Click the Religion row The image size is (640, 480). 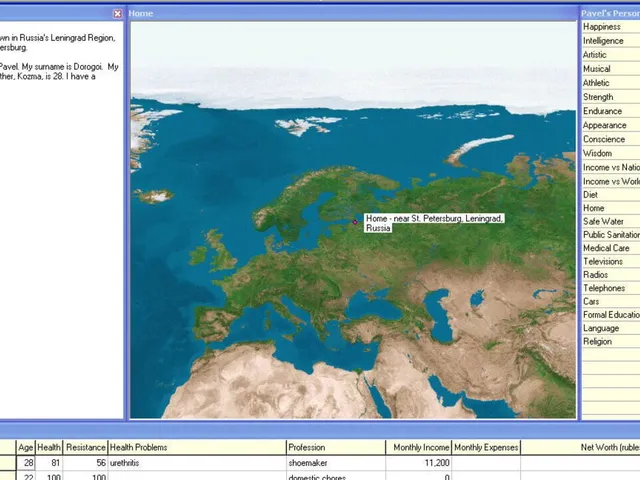611,342
